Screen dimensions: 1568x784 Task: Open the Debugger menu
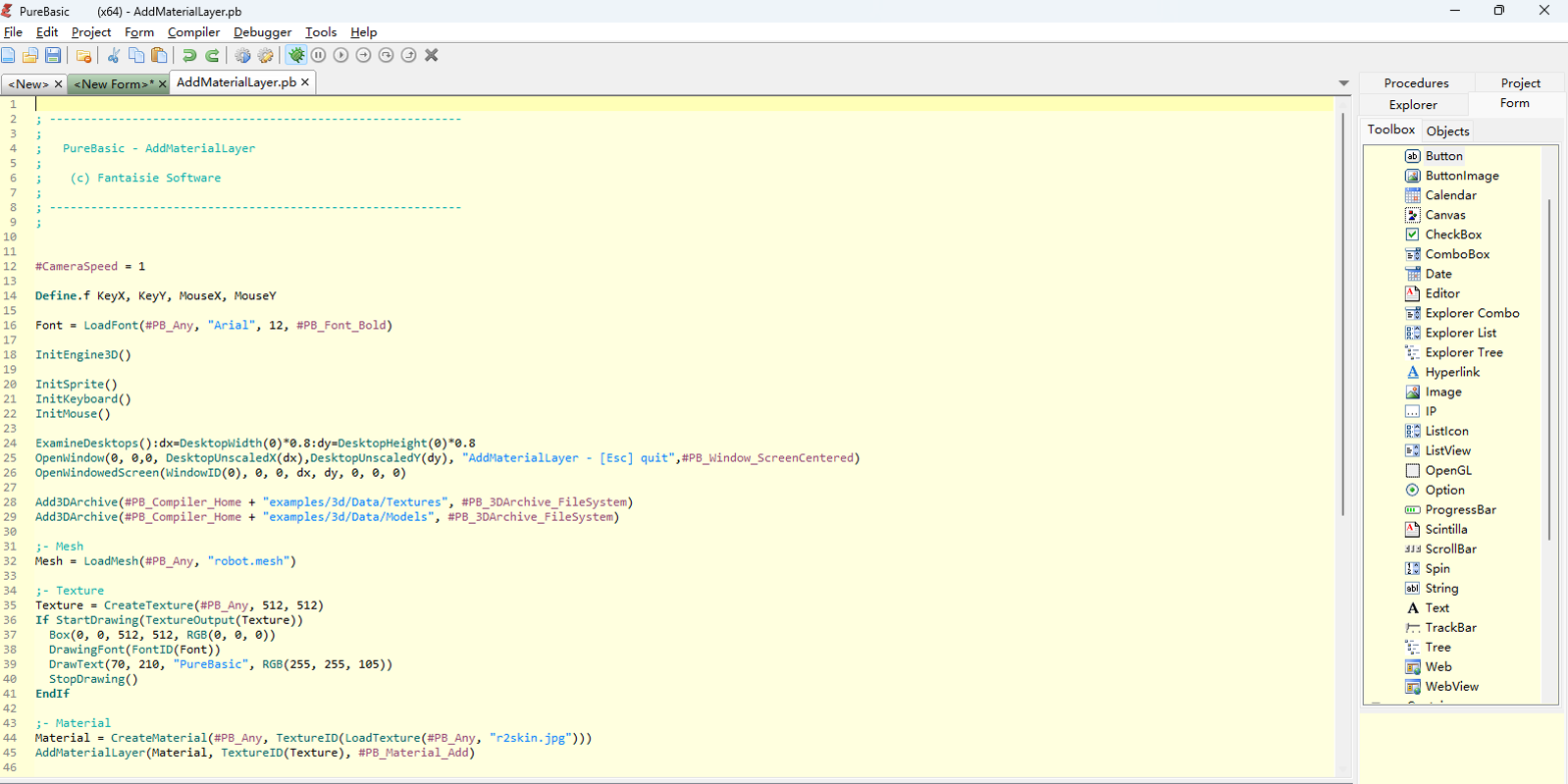point(262,32)
